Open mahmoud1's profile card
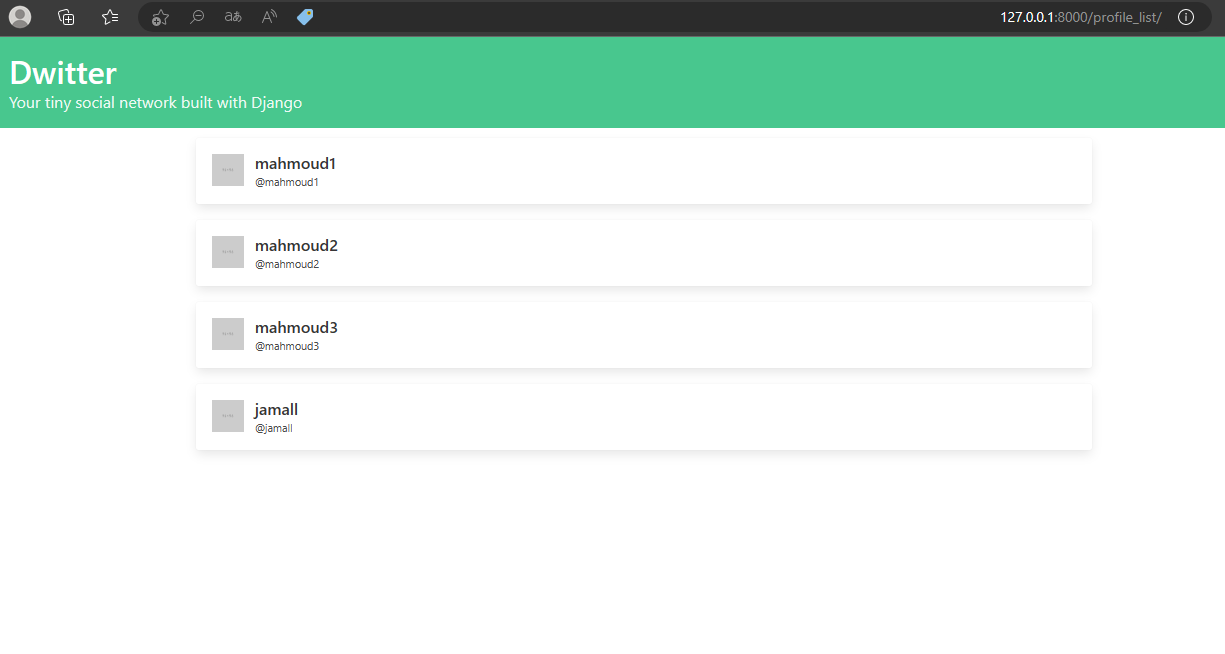The width and height of the screenshot is (1225, 654). (x=644, y=171)
